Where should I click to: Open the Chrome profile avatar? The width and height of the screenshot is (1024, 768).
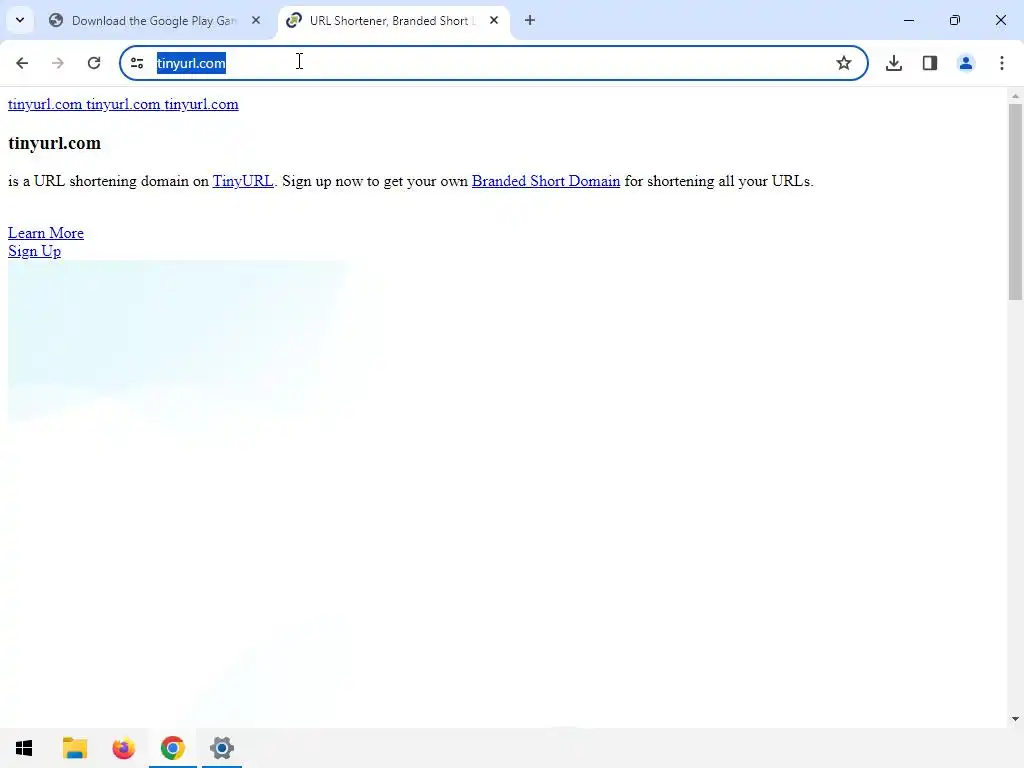pos(966,63)
